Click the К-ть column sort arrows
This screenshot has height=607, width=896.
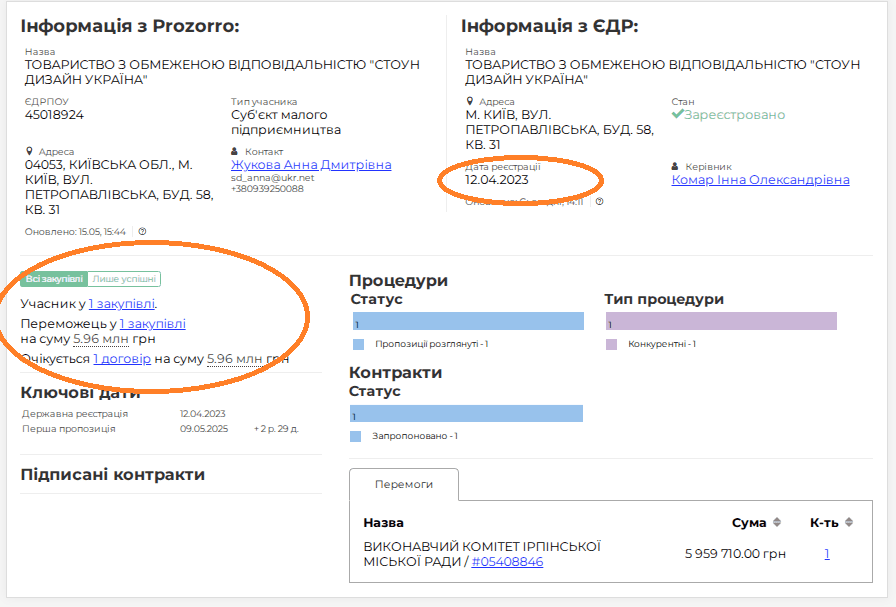point(849,523)
